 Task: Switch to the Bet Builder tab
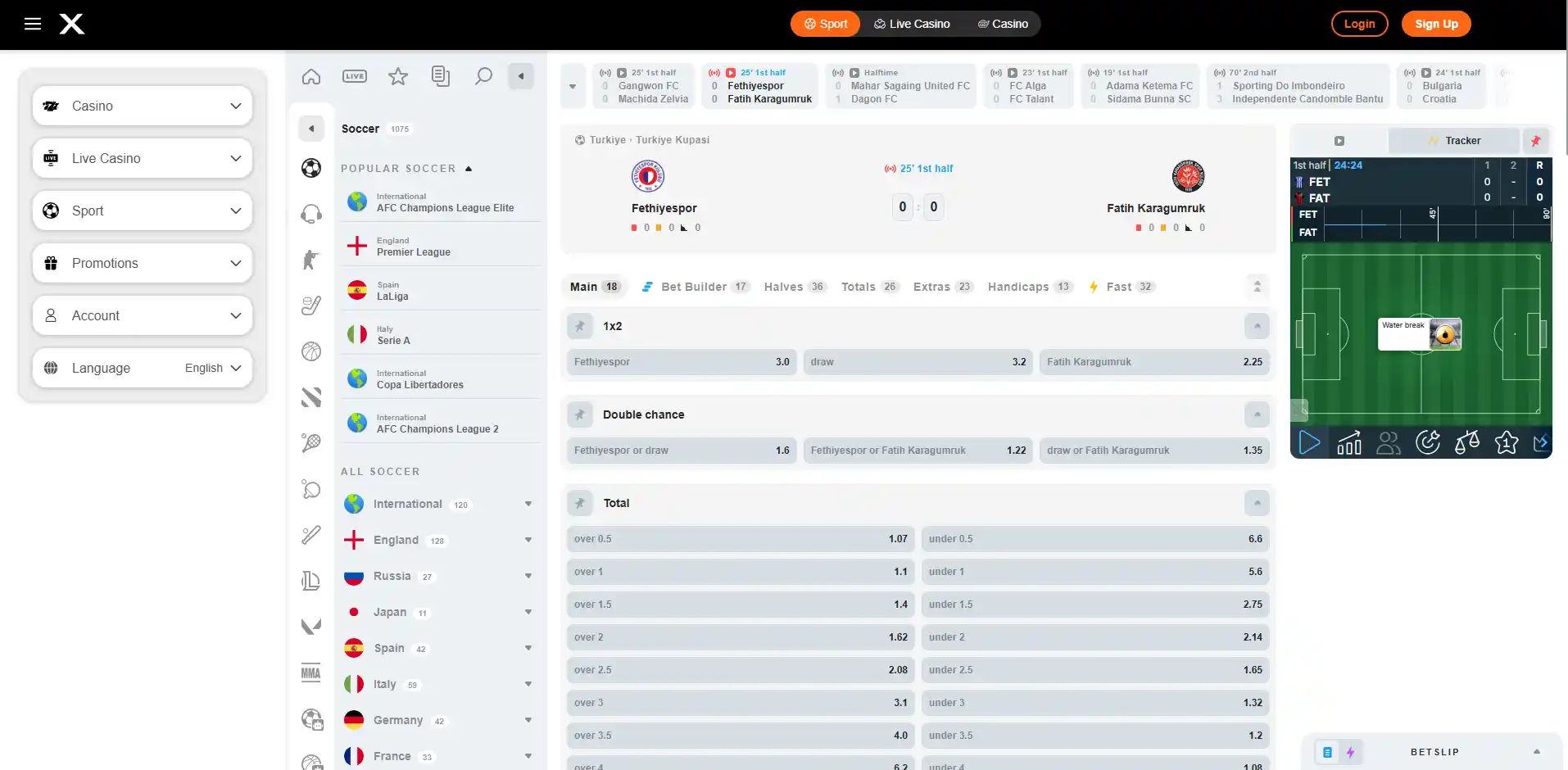point(695,287)
